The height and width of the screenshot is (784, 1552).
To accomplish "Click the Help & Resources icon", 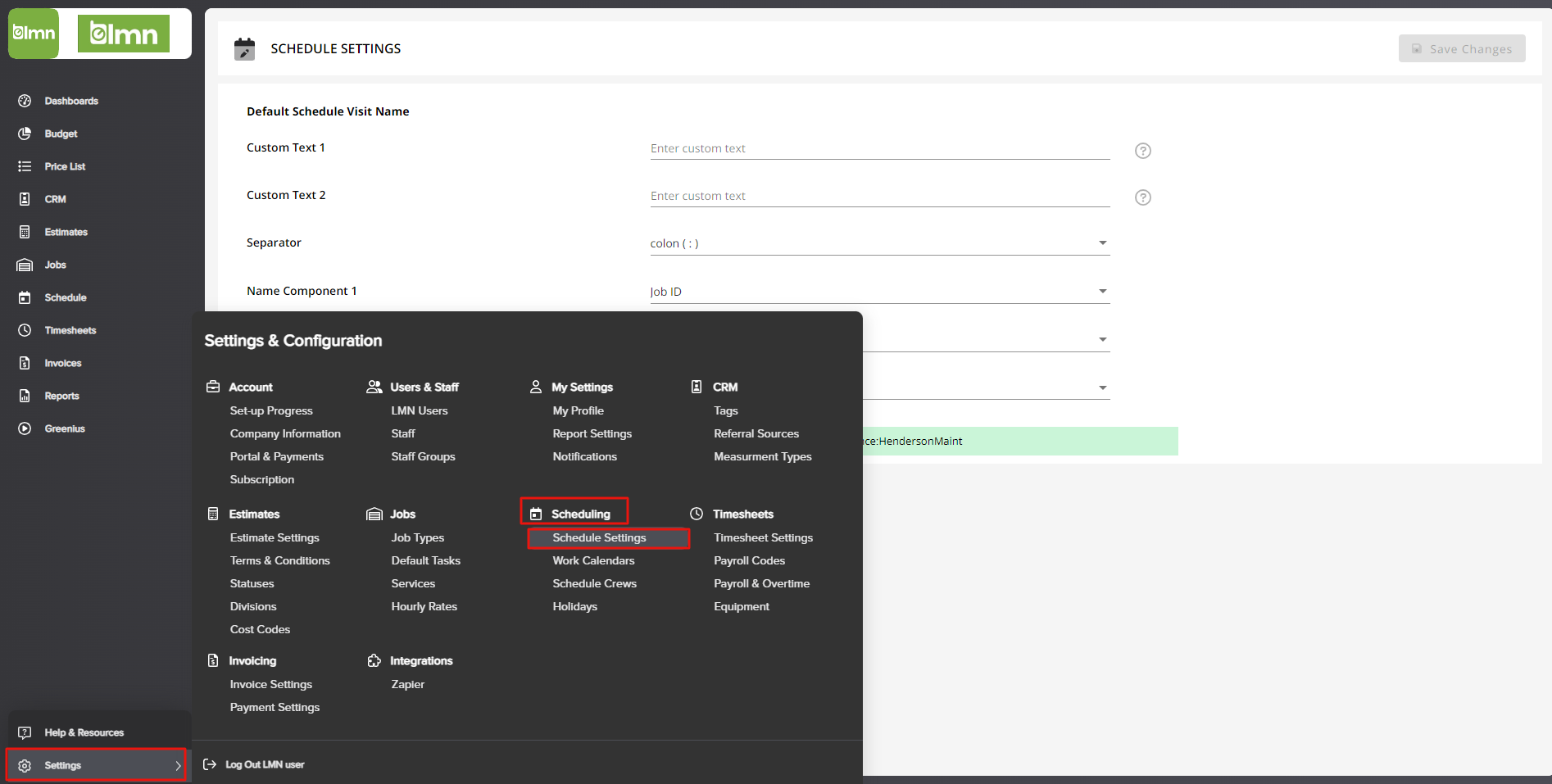I will point(25,732).
